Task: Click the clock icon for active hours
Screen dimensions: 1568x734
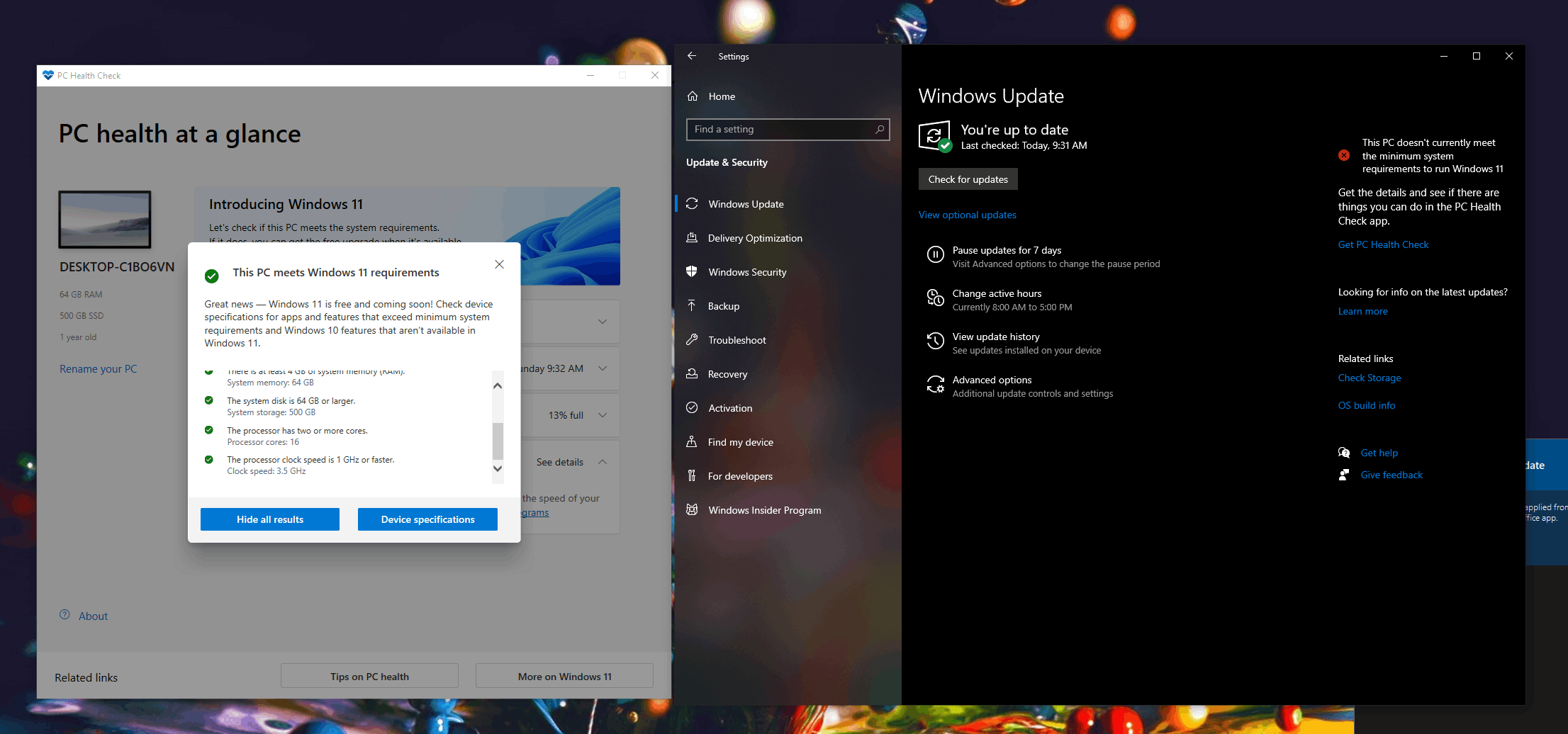Action: click(x=935, y=298)
